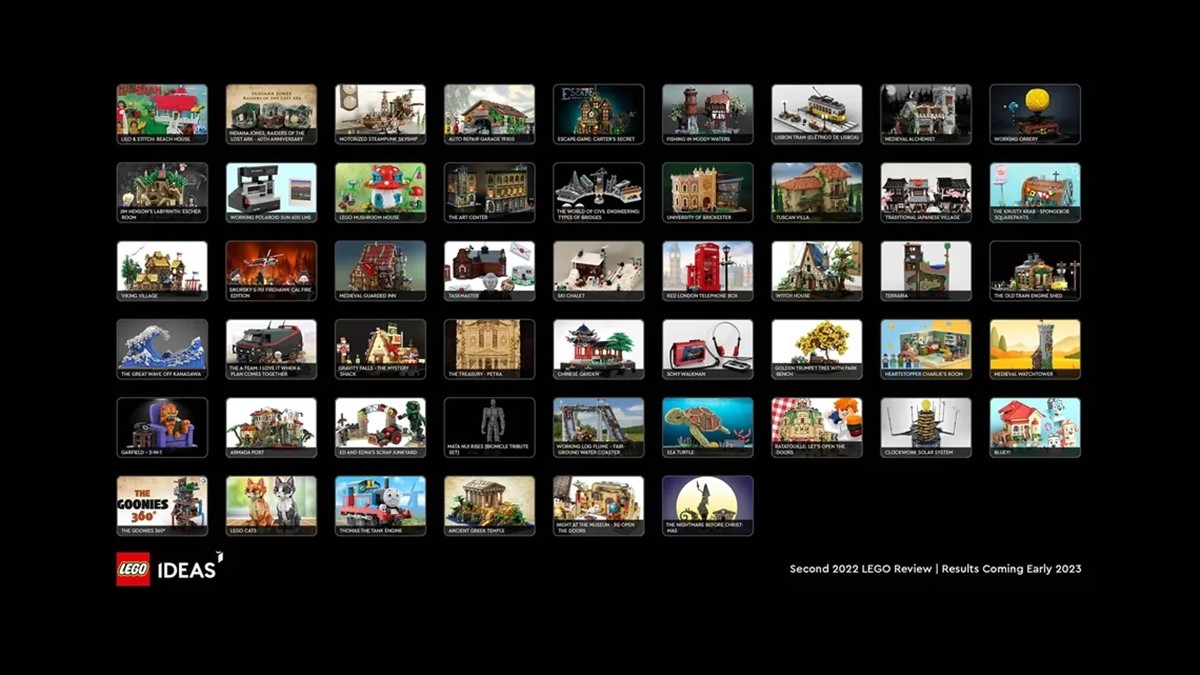Choose the University of Brickester thumbnail
Viewport: 1200px width, 675px height.
click(x=708, y=193)
